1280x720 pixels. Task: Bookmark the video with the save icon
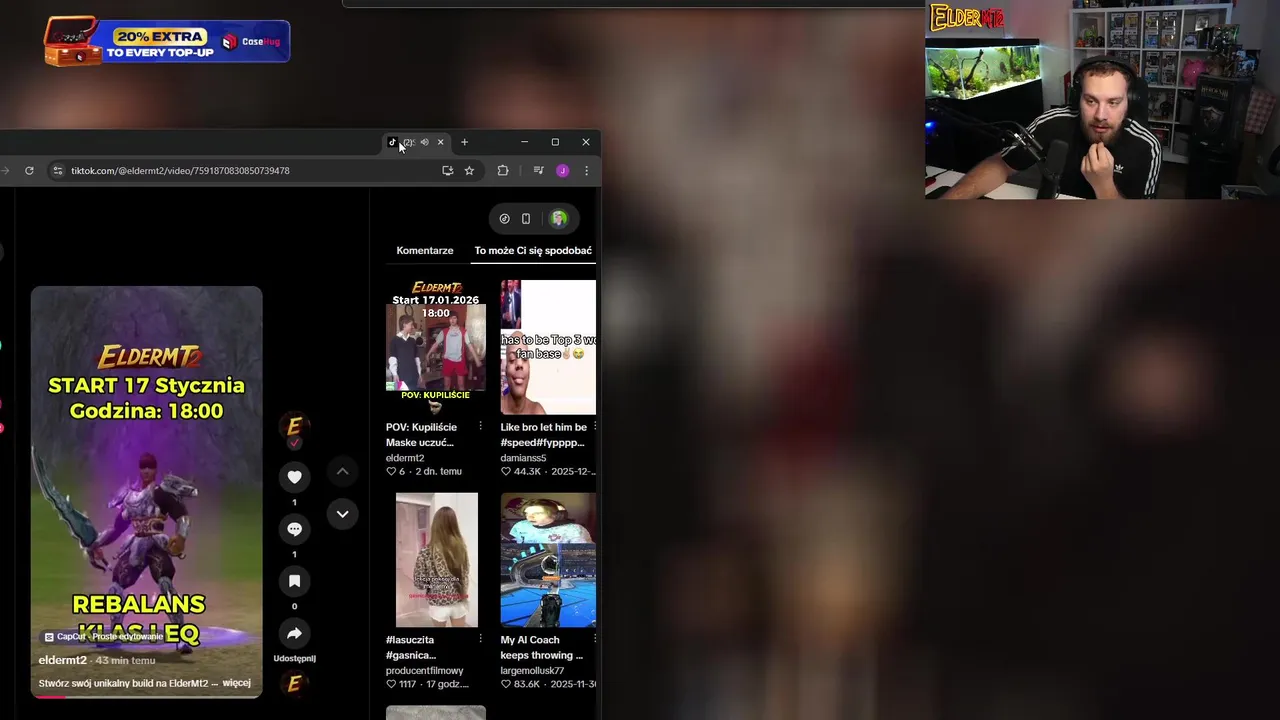click(294, 581)
